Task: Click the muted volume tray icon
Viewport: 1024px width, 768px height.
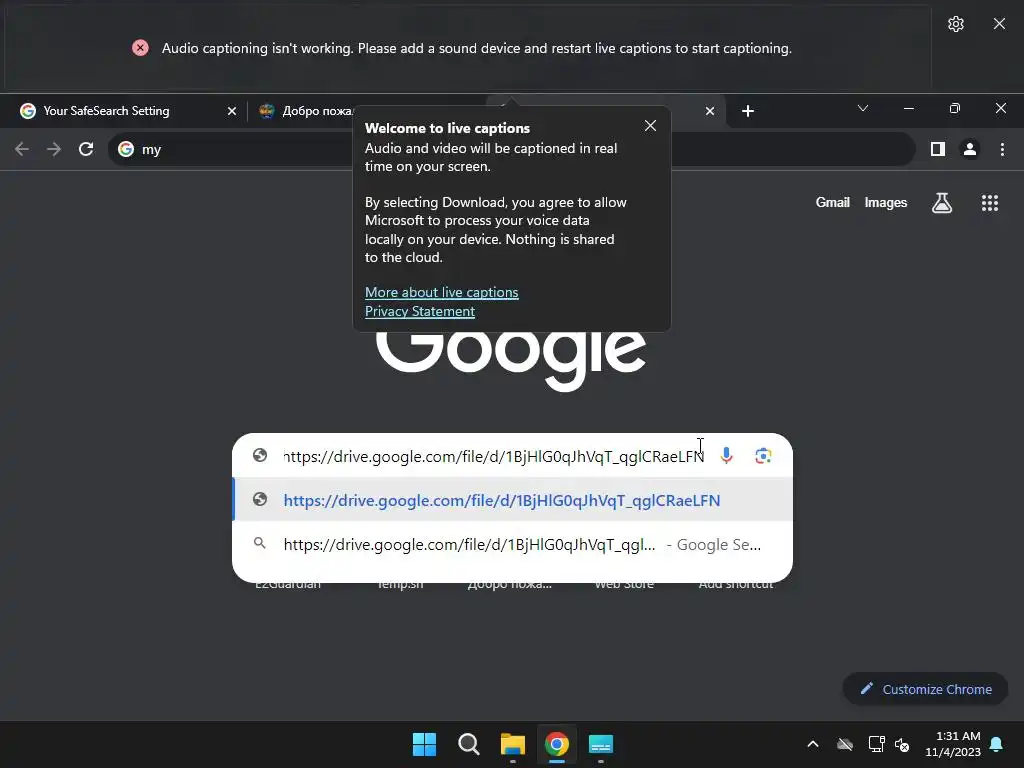Action: 902,744
